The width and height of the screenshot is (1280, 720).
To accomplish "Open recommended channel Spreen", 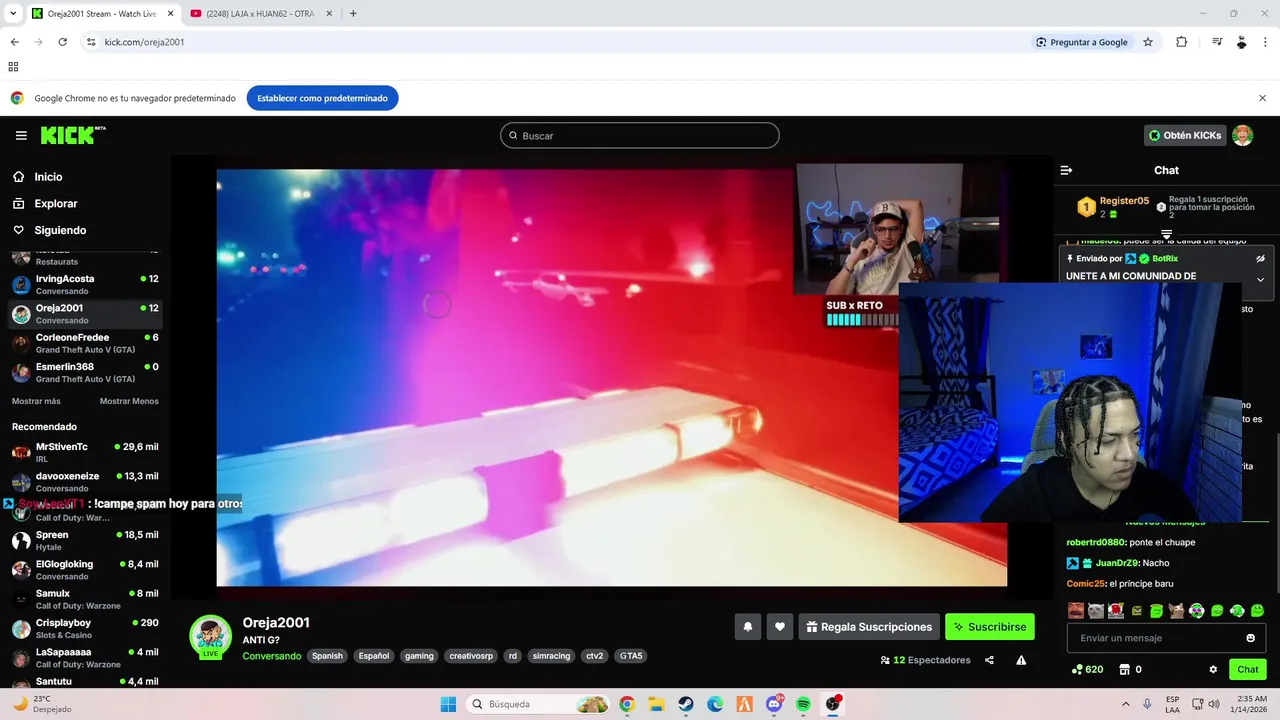I will (x=85, y=540).
